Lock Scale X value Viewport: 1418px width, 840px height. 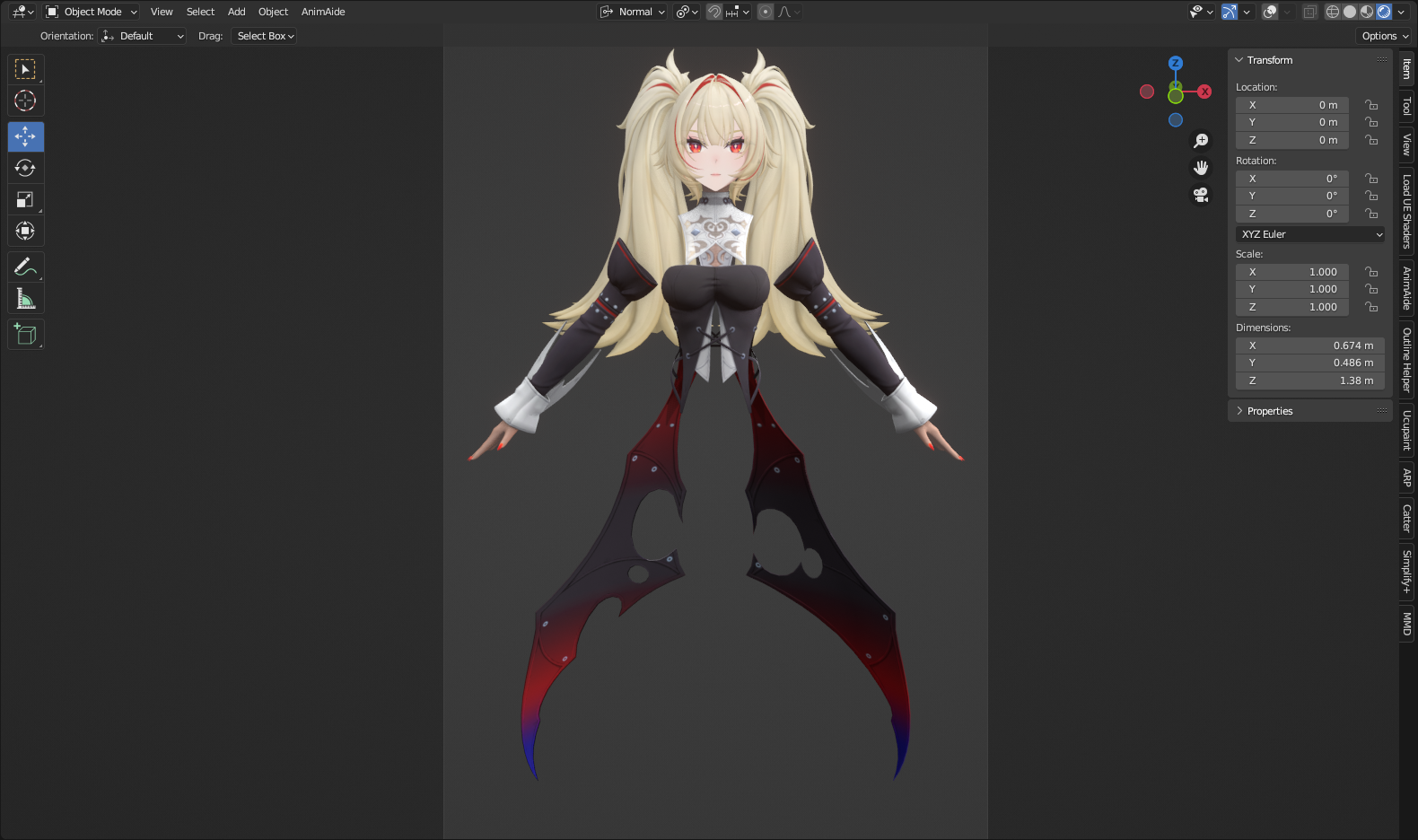click(x=1371, y=272)
